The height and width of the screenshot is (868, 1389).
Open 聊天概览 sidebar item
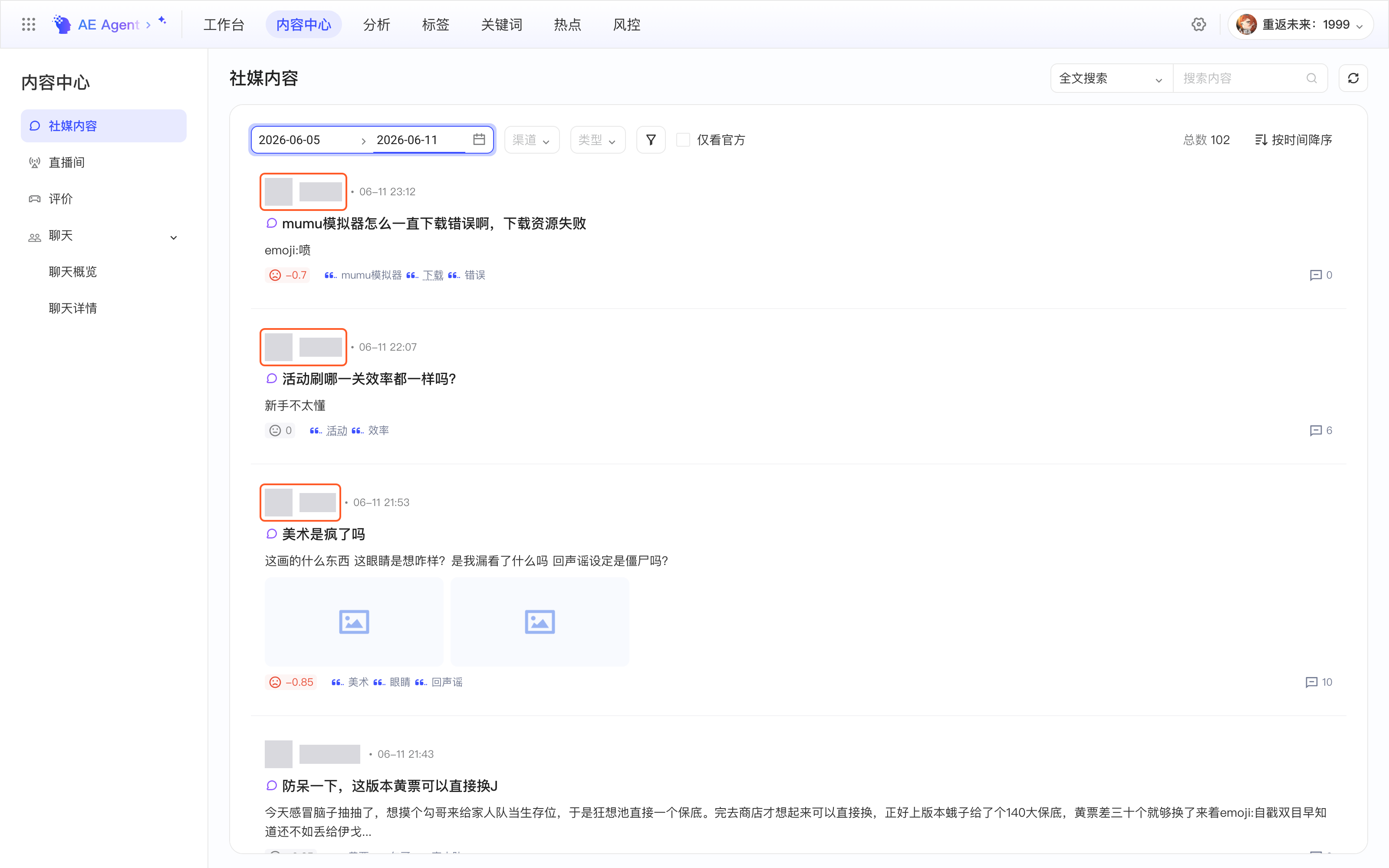coord(73,272)
